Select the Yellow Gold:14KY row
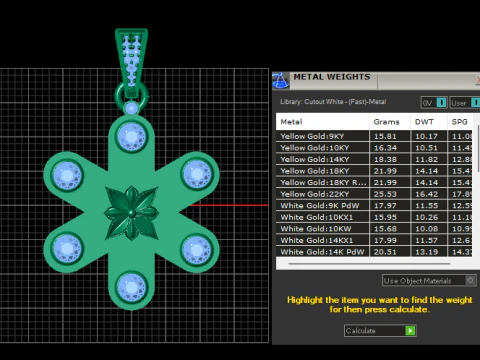 pos(374,159)
